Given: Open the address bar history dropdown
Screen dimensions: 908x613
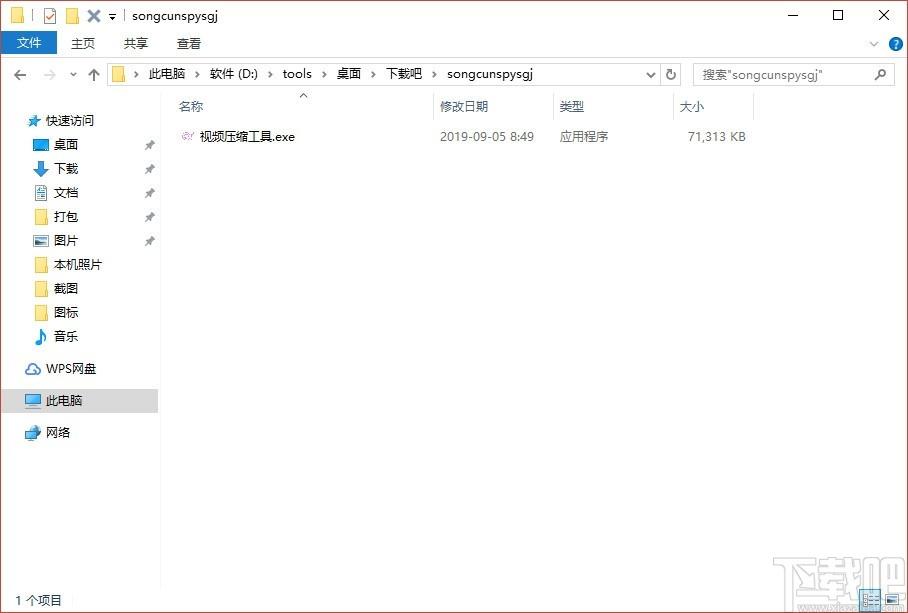Looking at the screenshot, I should pos(650,75).
